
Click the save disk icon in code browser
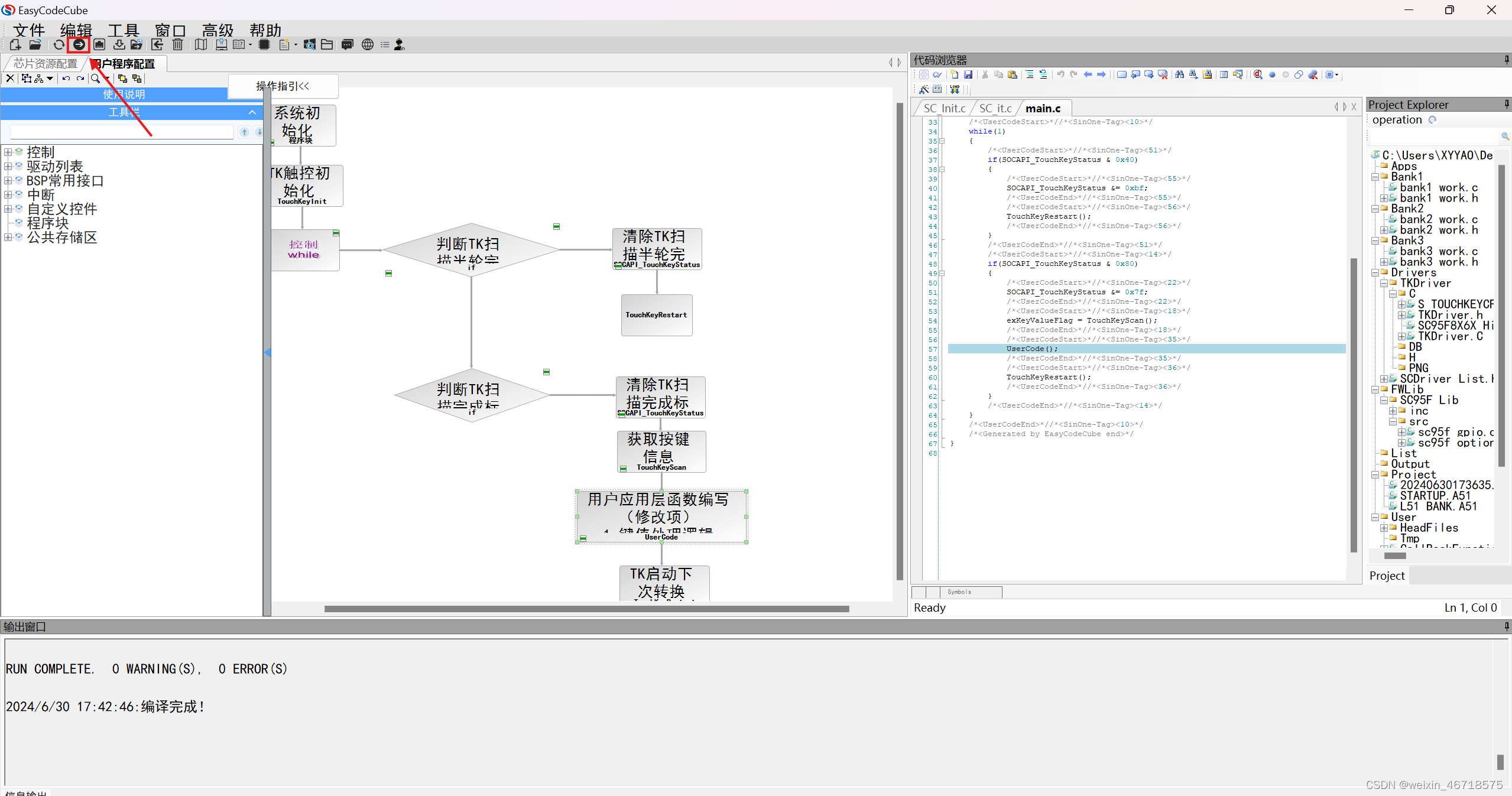(x=968, y=75)
